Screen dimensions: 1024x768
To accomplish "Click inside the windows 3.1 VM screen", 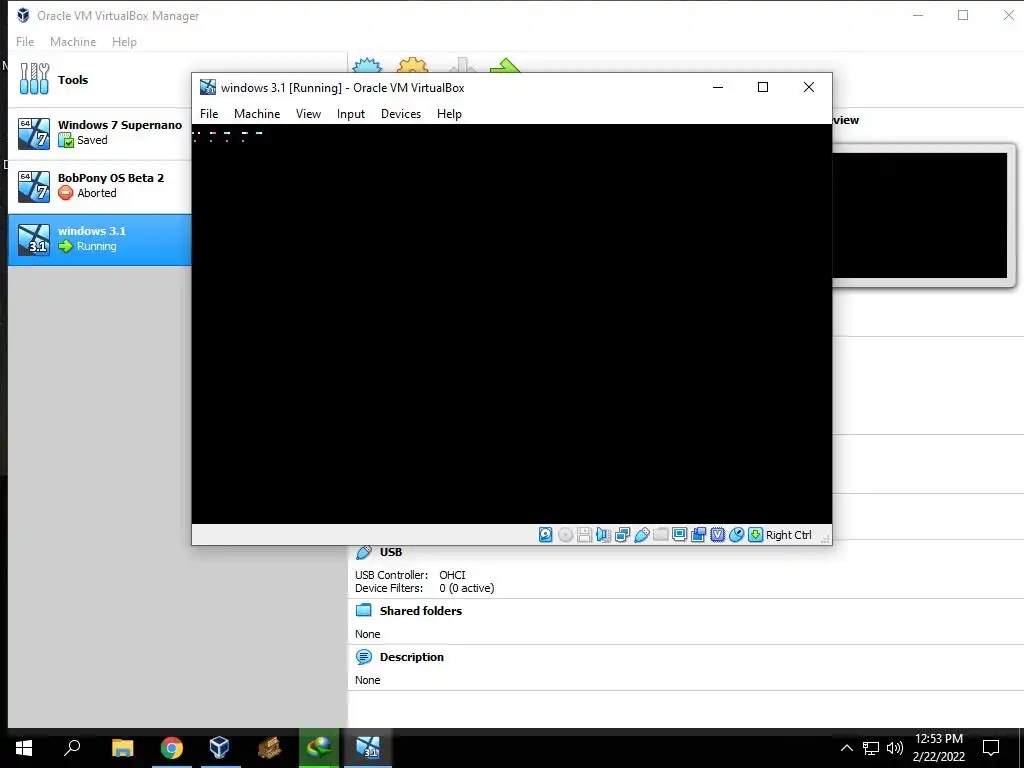I will pos(511,324).
